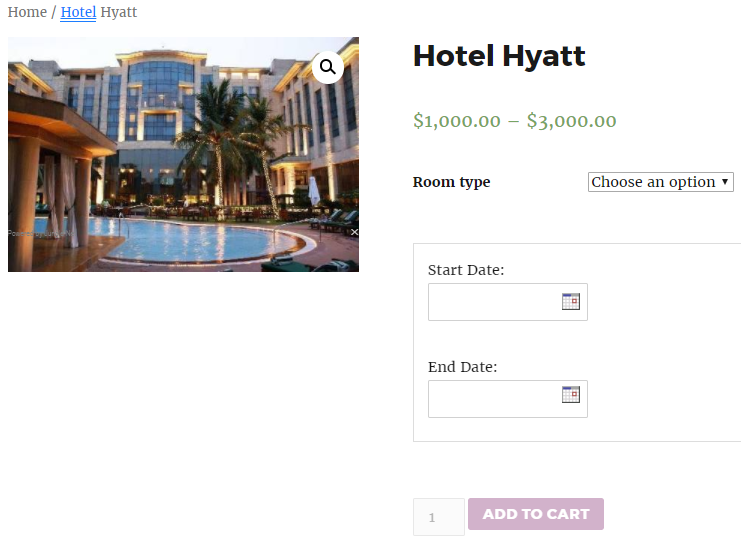The image size is (741, 539).
Task: Click the quantity field showing 1
Action: pyautogui.click(x=439, y=517)
